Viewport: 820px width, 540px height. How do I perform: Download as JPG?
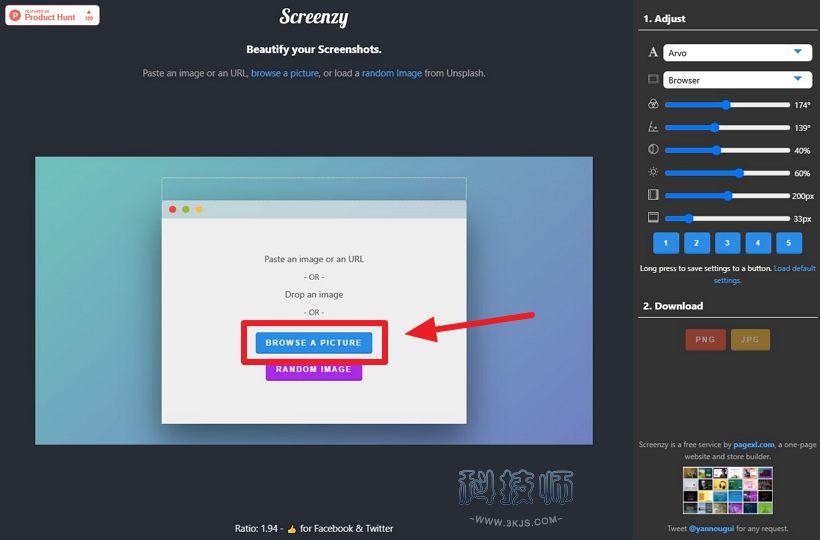(750, 340)
